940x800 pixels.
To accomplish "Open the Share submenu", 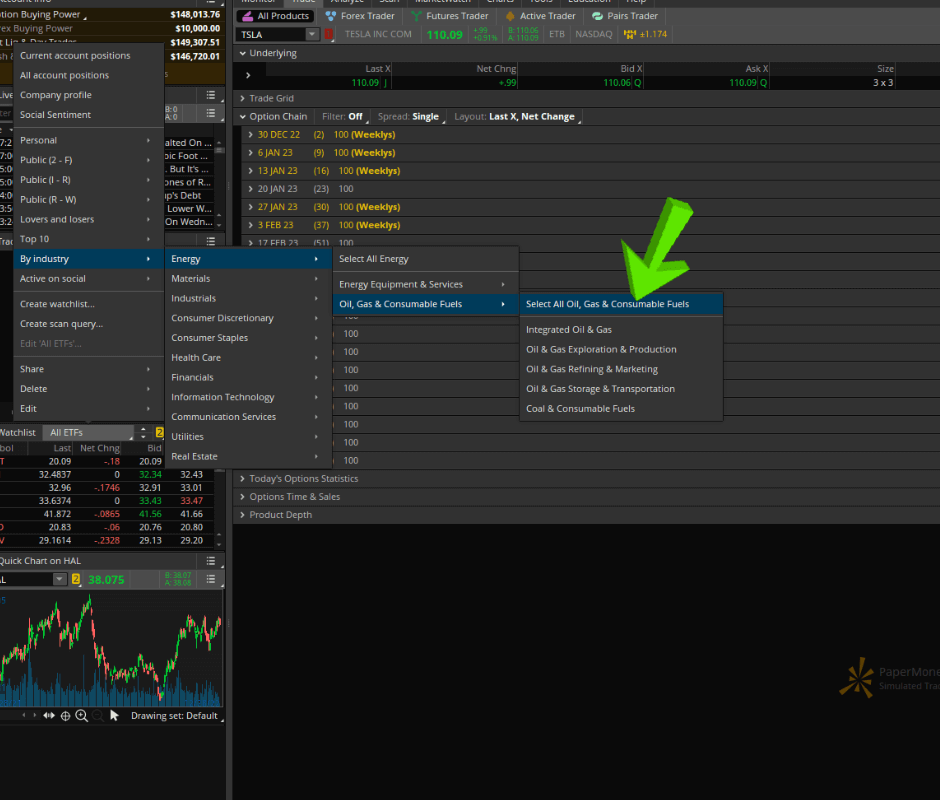I will click(89, 369).
